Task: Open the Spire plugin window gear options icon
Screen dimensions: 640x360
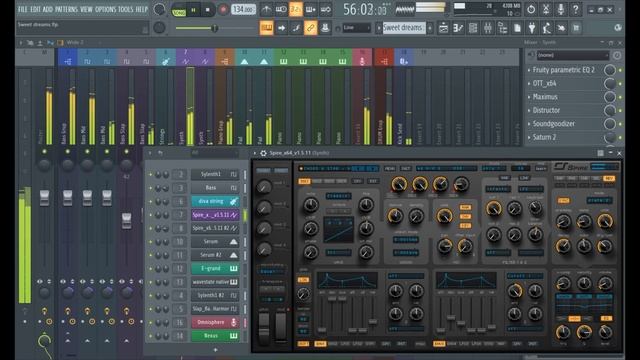Action: (263, 153)
